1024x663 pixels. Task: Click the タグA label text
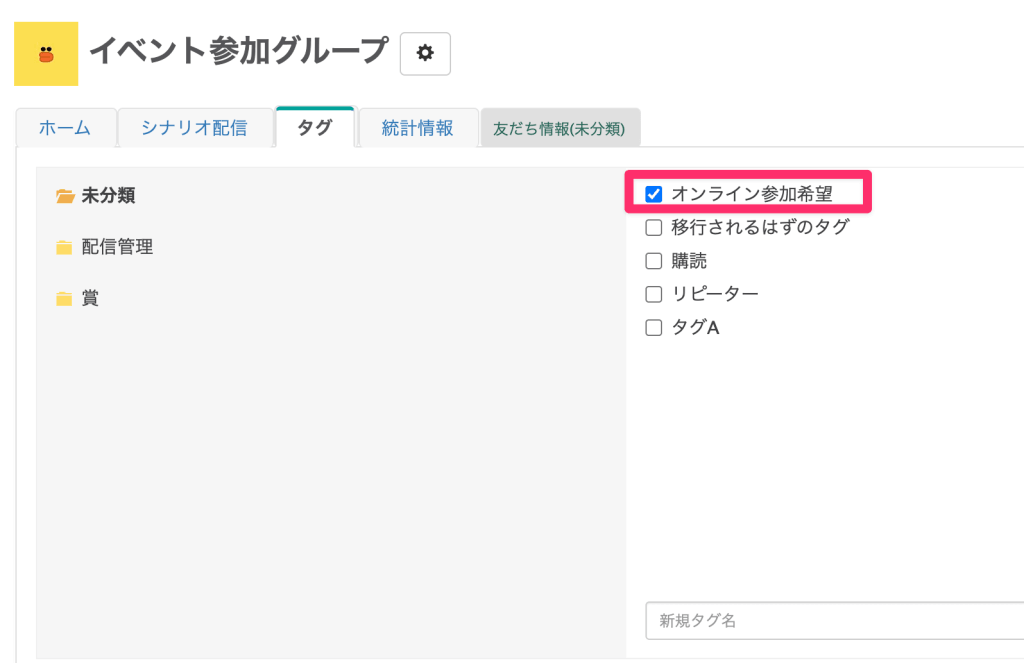coord(696,327)
